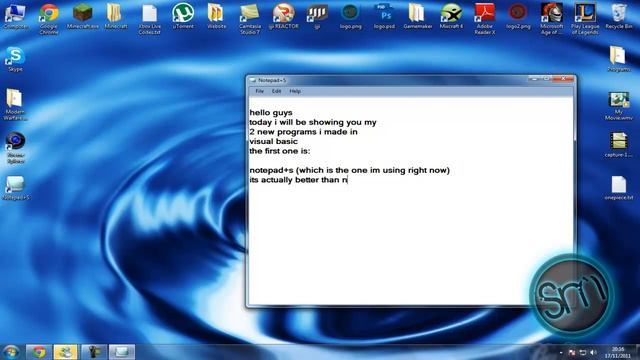Launch uTorrent from the desktop
The image size is (640, 360).
183,16
